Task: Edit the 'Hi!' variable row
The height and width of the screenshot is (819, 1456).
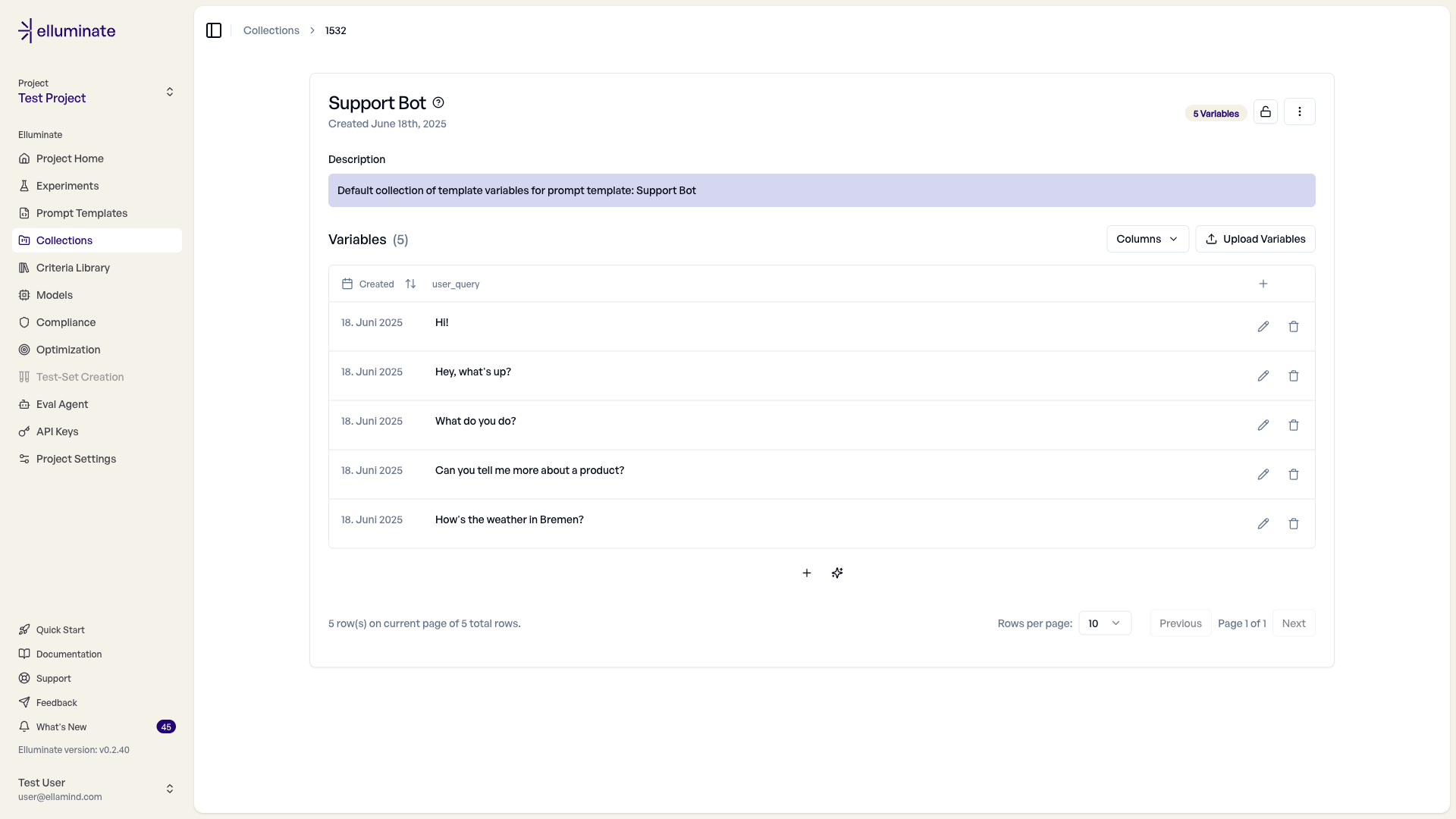Action: 1263,327
